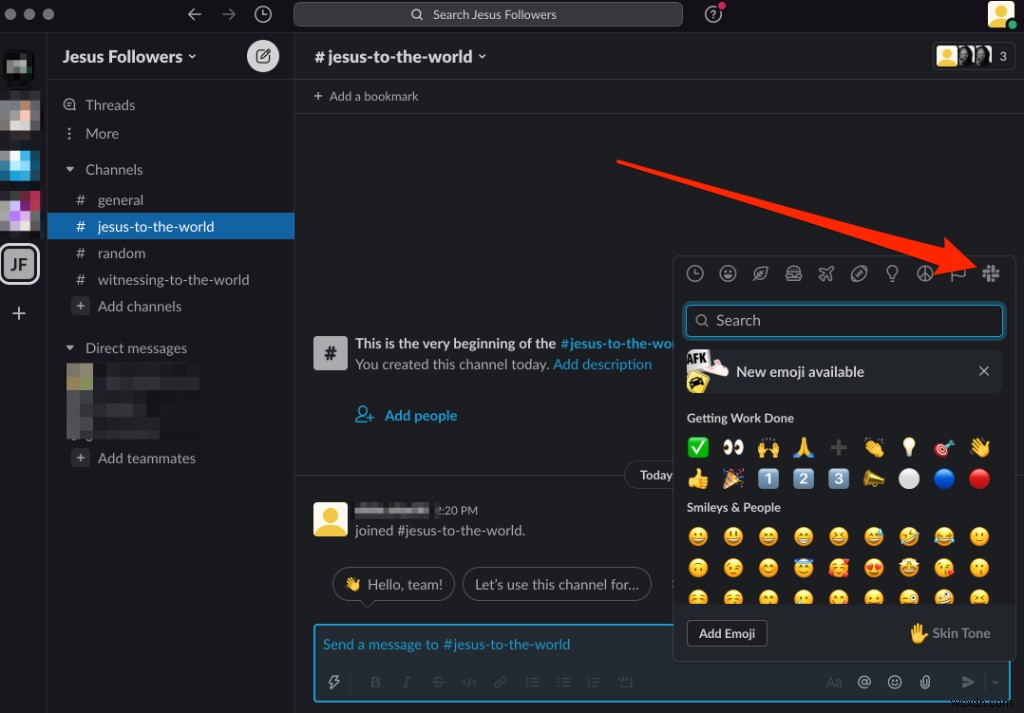Click the paperclip attachment icon
The image size is (1024, 713).
click(925, 682)
